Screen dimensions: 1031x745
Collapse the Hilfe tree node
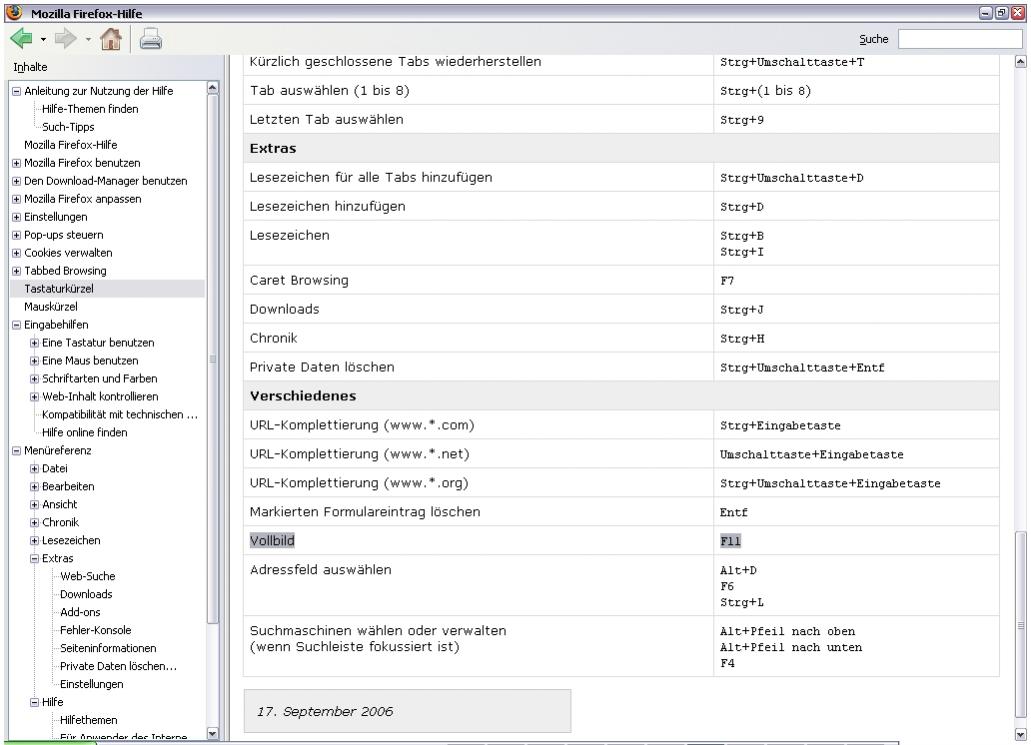pos(34,702)
